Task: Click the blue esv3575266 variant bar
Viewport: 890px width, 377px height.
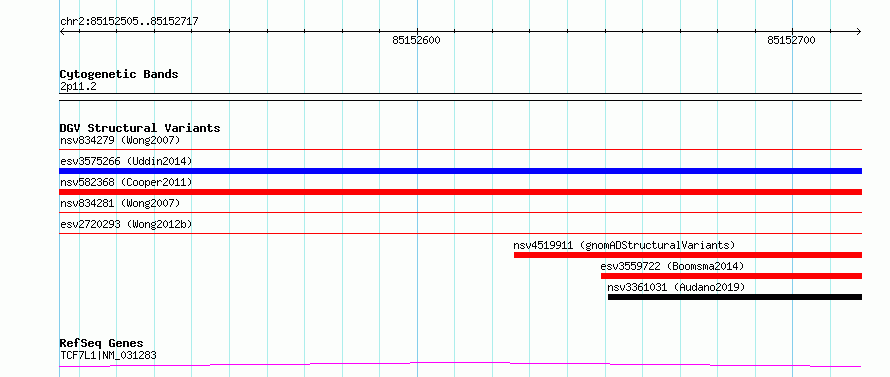Action: (460, 171)
